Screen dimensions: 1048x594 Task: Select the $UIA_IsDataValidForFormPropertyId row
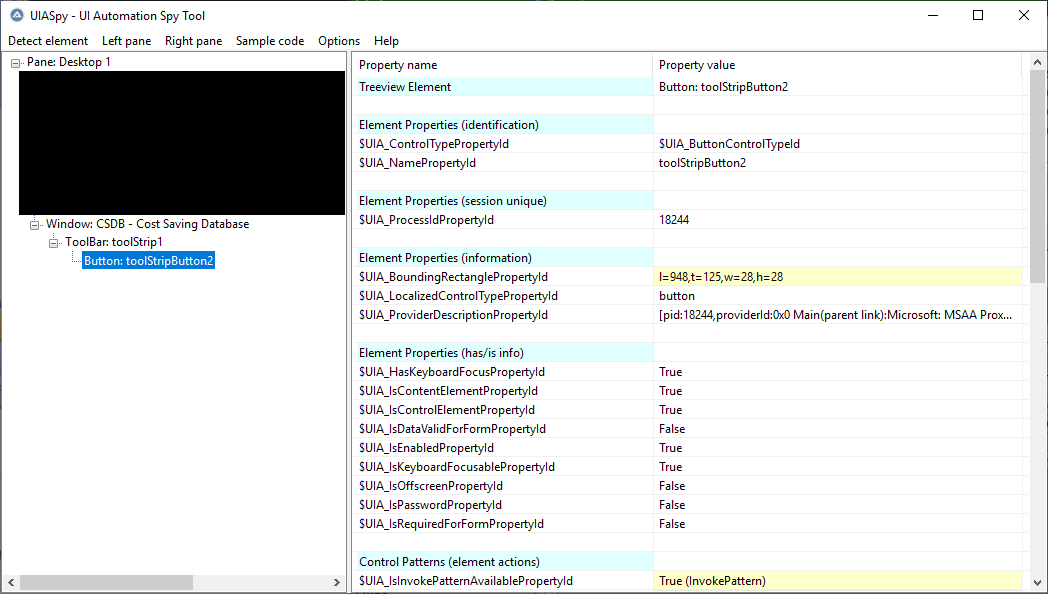[688, 429]
